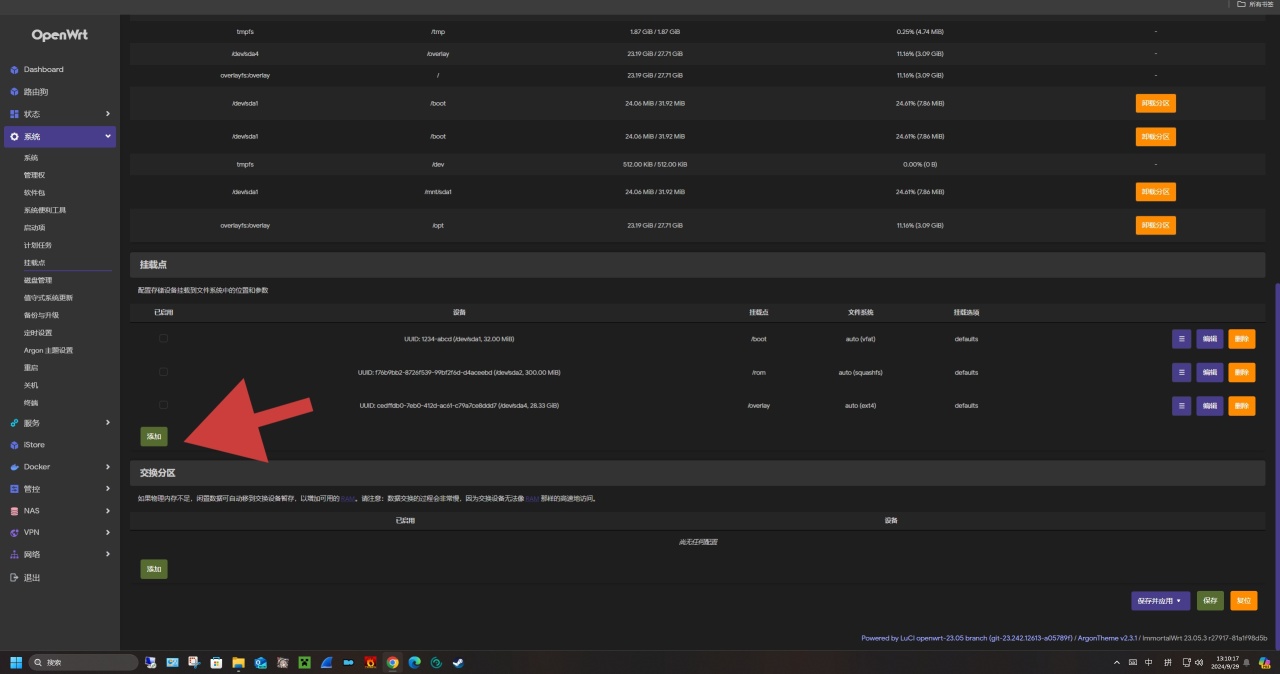Image resolution: width=1280 pixels, height=674 pixels.
Task: Open 管理权 submenu item
Action: coord(35,175)
